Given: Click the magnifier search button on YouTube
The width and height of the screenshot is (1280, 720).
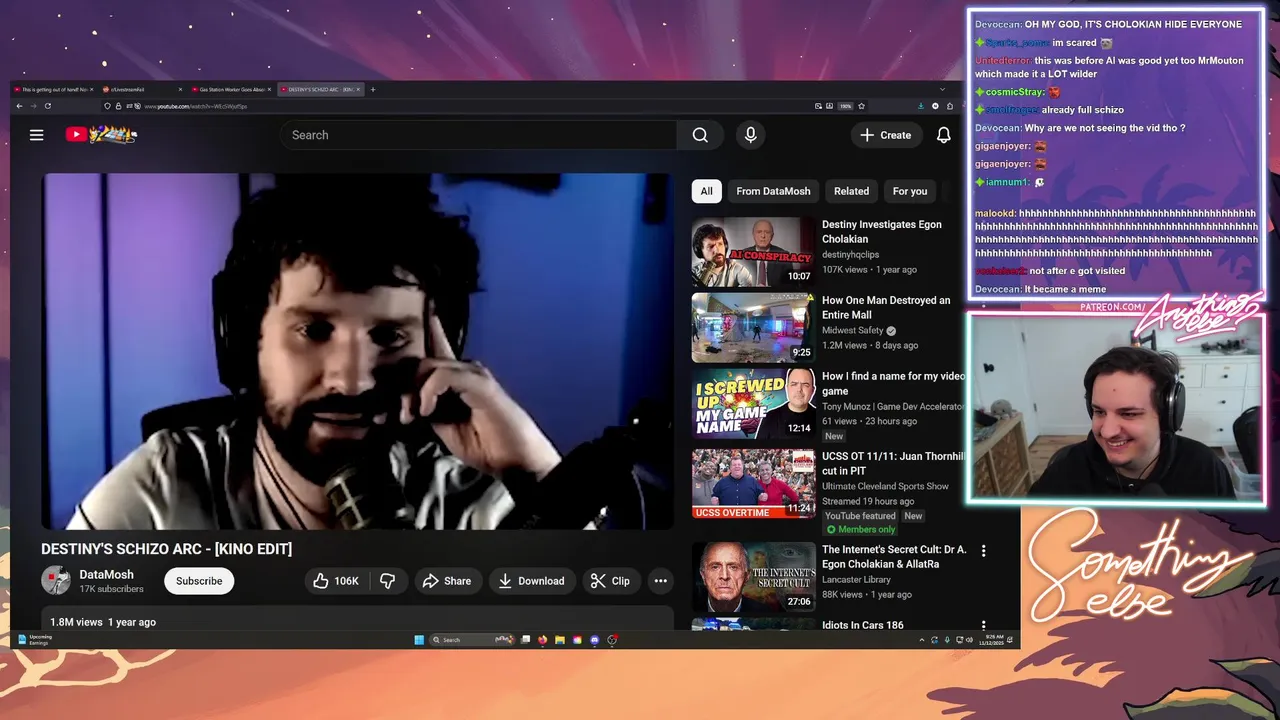Looking at the screenshot, I should (x=700, y=135).
